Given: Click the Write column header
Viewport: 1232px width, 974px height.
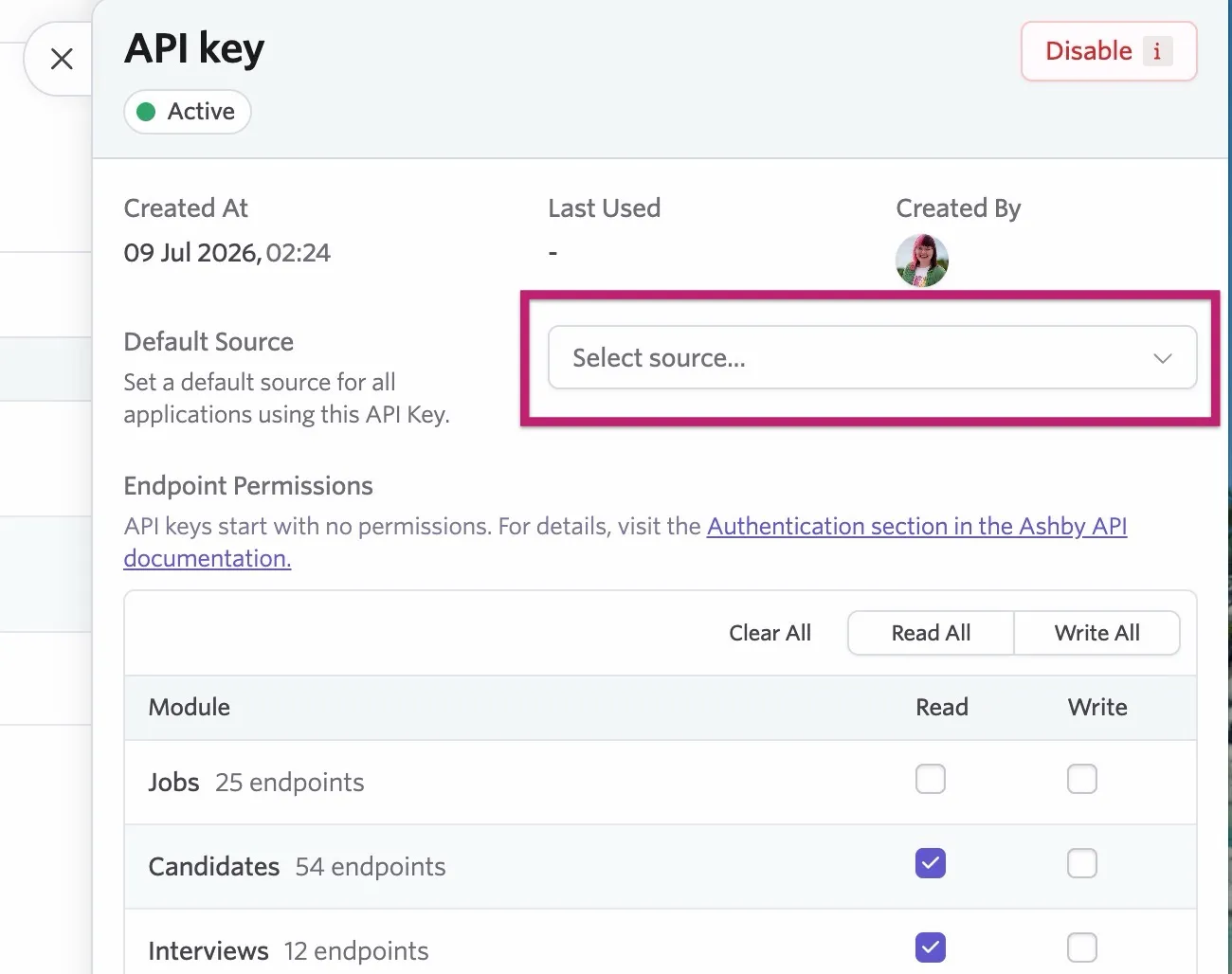Looking at the screenshot, I should tap(1097, 708).
